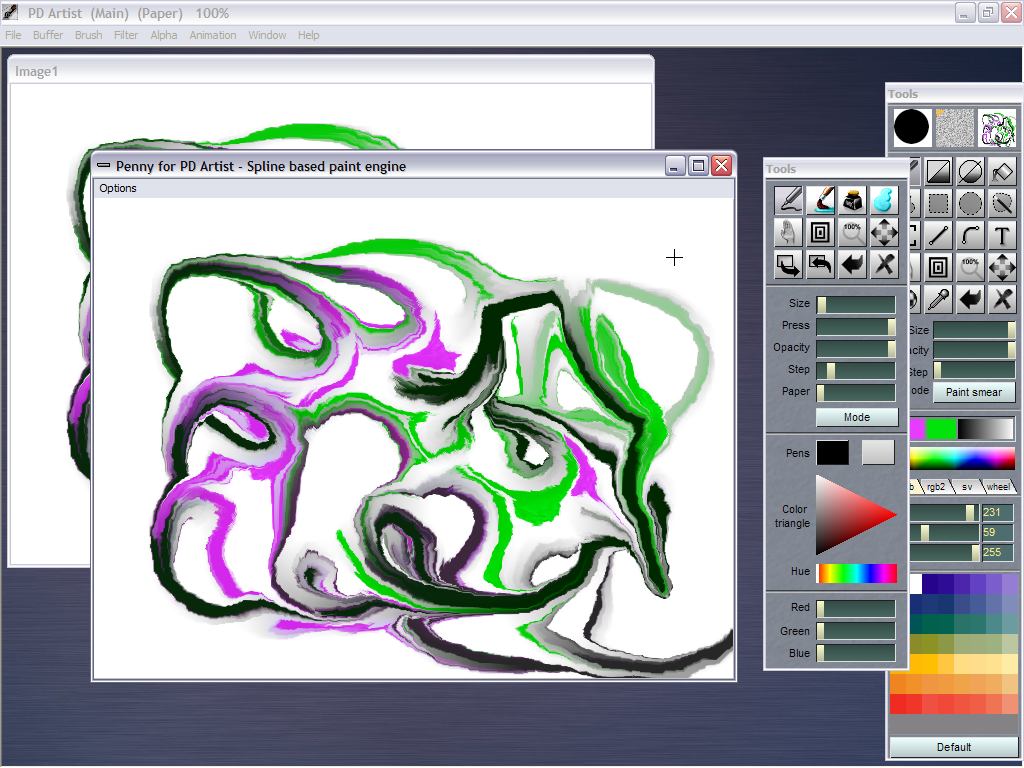Select the black pen swatch
Screen dimensions: 1024x768
click(832, 453)
